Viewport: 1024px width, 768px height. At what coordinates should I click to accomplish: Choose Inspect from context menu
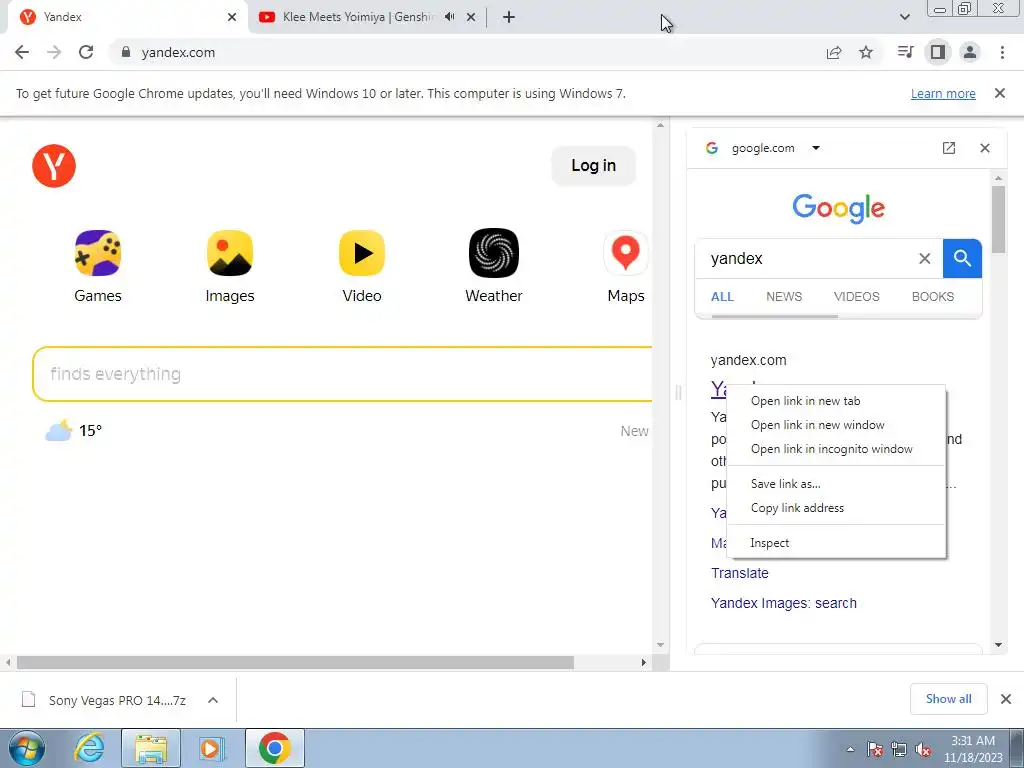[x=836, y=543]
